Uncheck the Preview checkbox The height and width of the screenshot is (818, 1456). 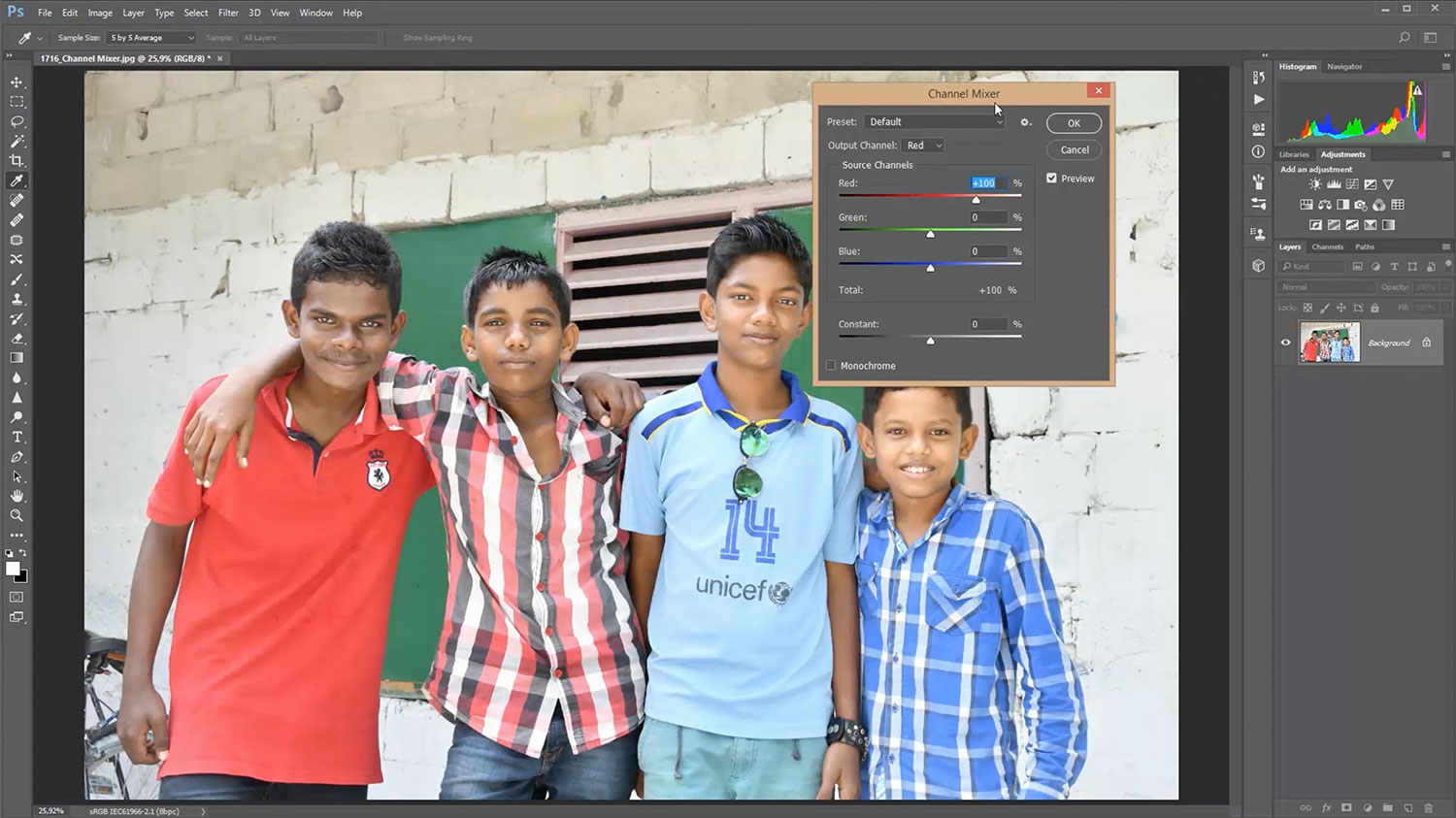[x=1051, y=179]
